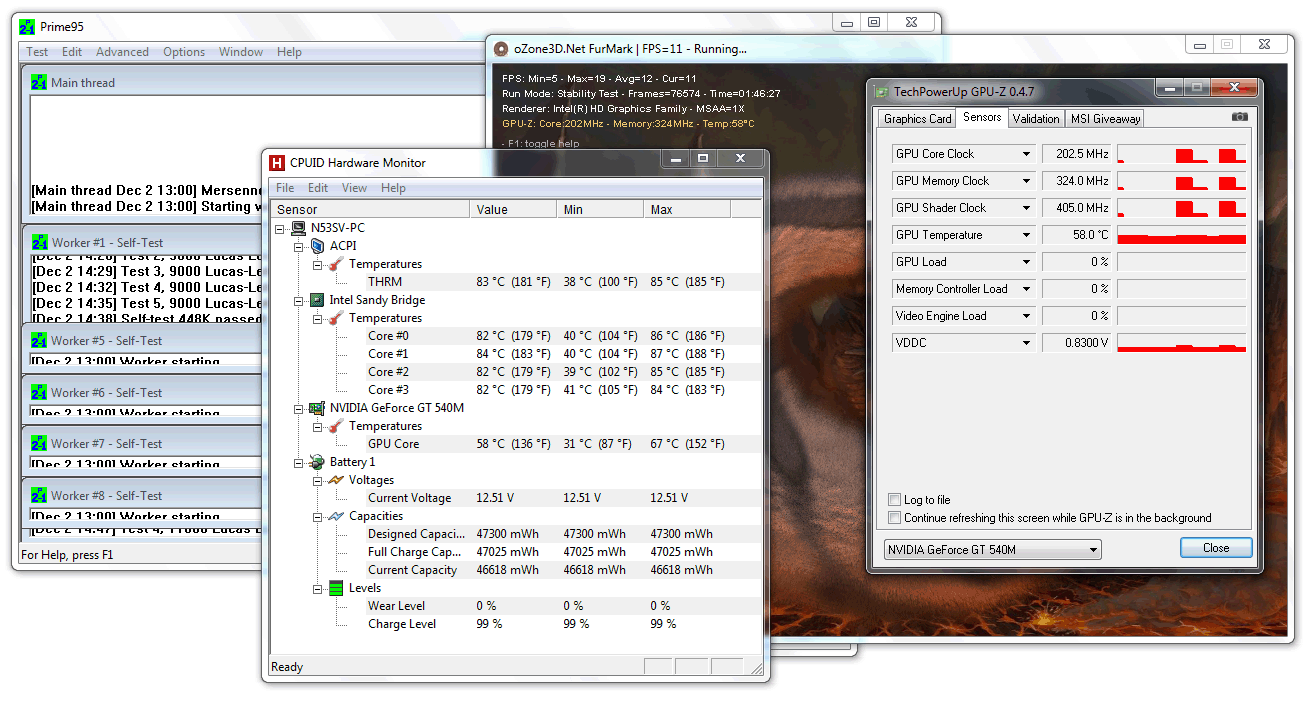Click the Voltages lightning icon
This screenshot has height=702, width=1316.
(x=337, y=479)
